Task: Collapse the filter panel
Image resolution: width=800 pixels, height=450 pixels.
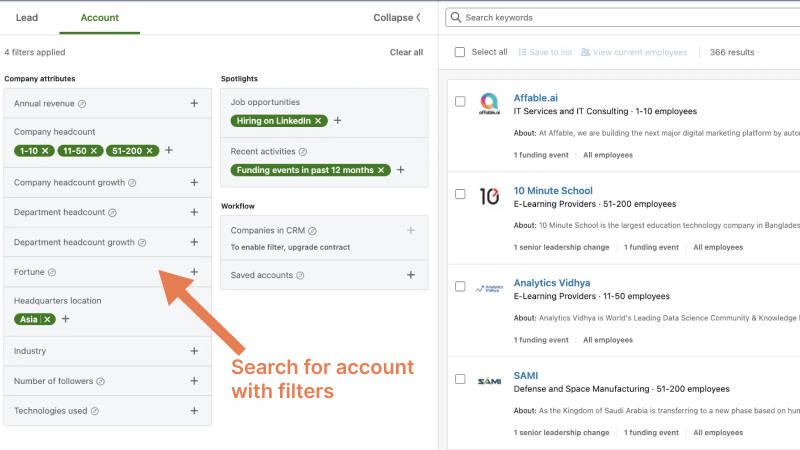Action: tap(397, 18)
